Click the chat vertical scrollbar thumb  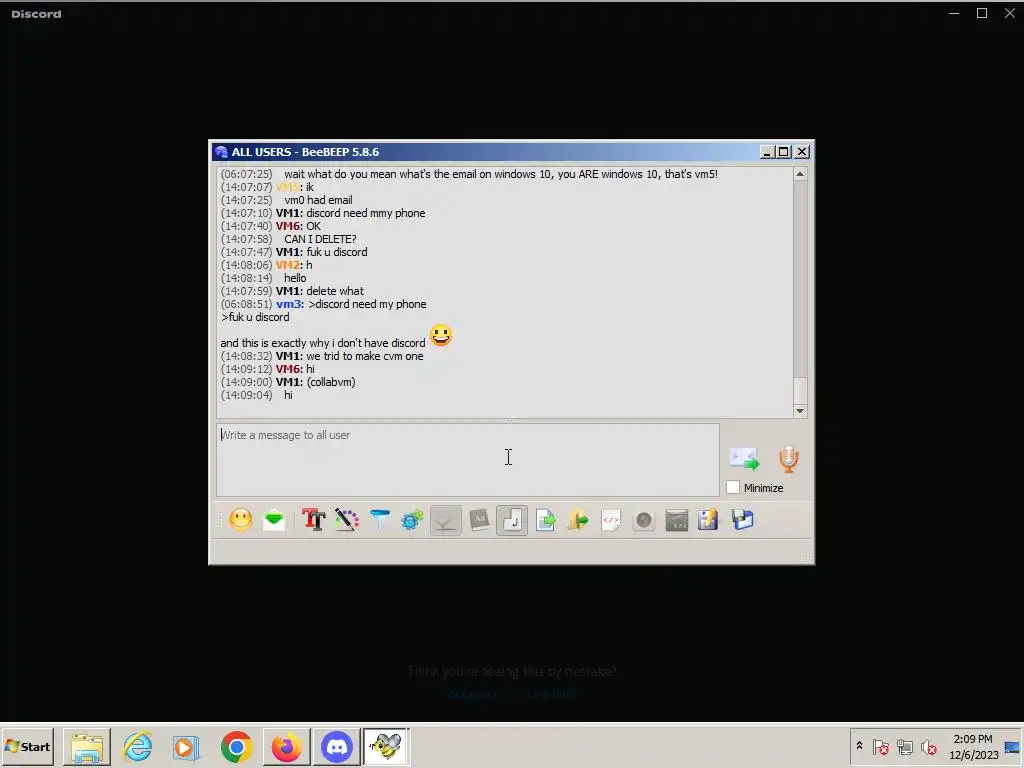coord(799,390)
